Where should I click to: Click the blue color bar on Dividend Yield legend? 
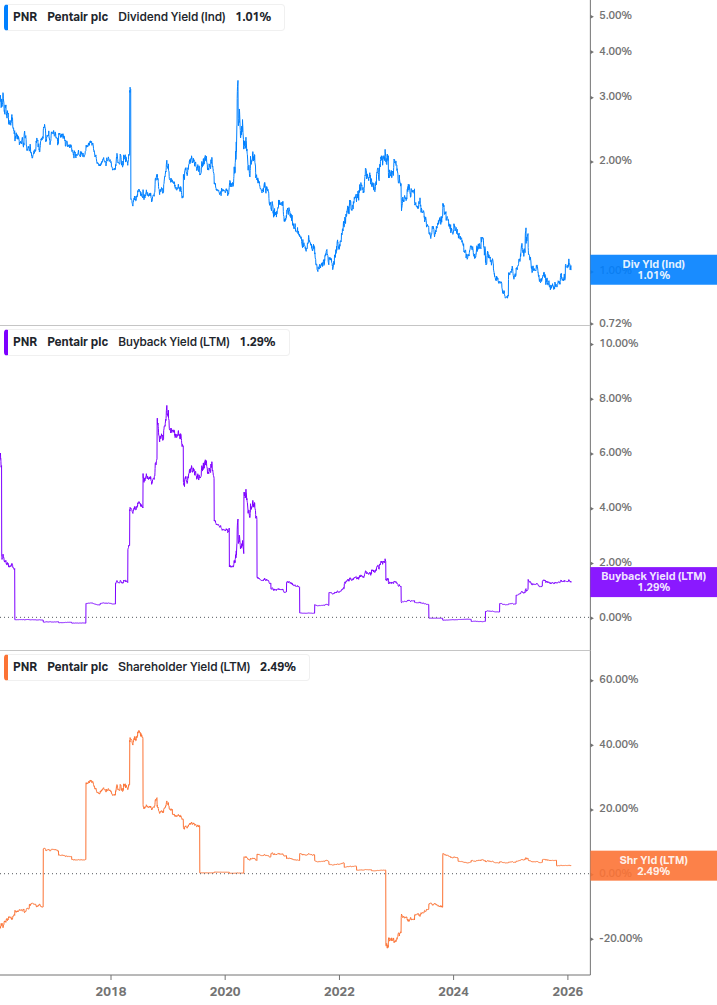pyautogui.click(x=6, y=17)
